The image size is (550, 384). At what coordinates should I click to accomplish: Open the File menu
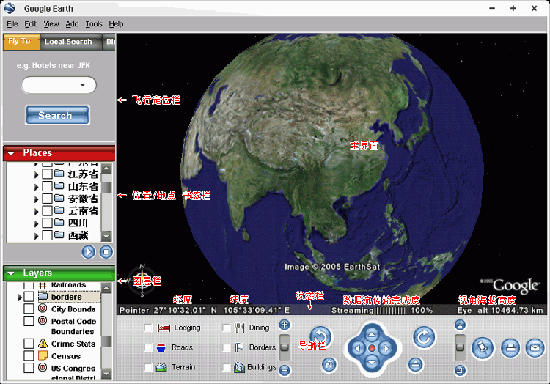tap(12, 24)
